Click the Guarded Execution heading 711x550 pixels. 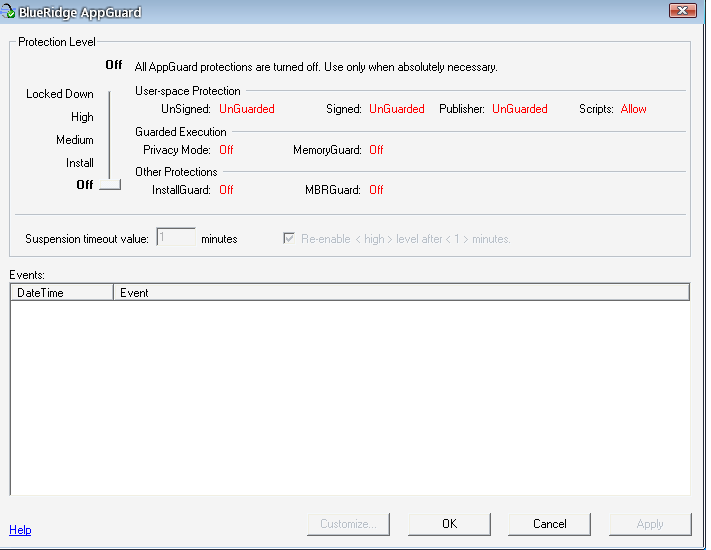[180, 131]
